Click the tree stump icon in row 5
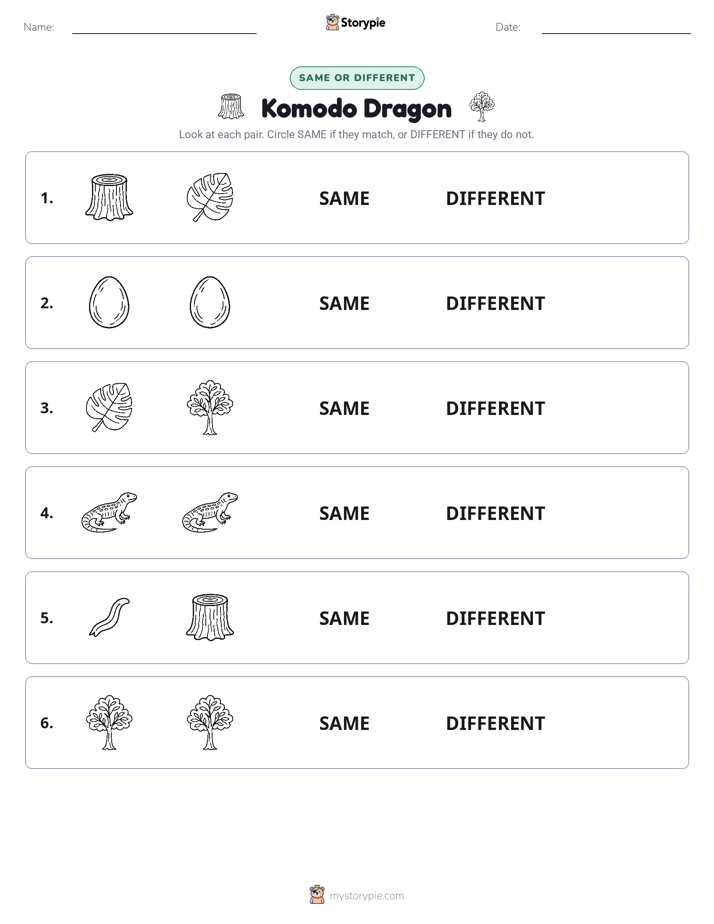 [210, 617]
